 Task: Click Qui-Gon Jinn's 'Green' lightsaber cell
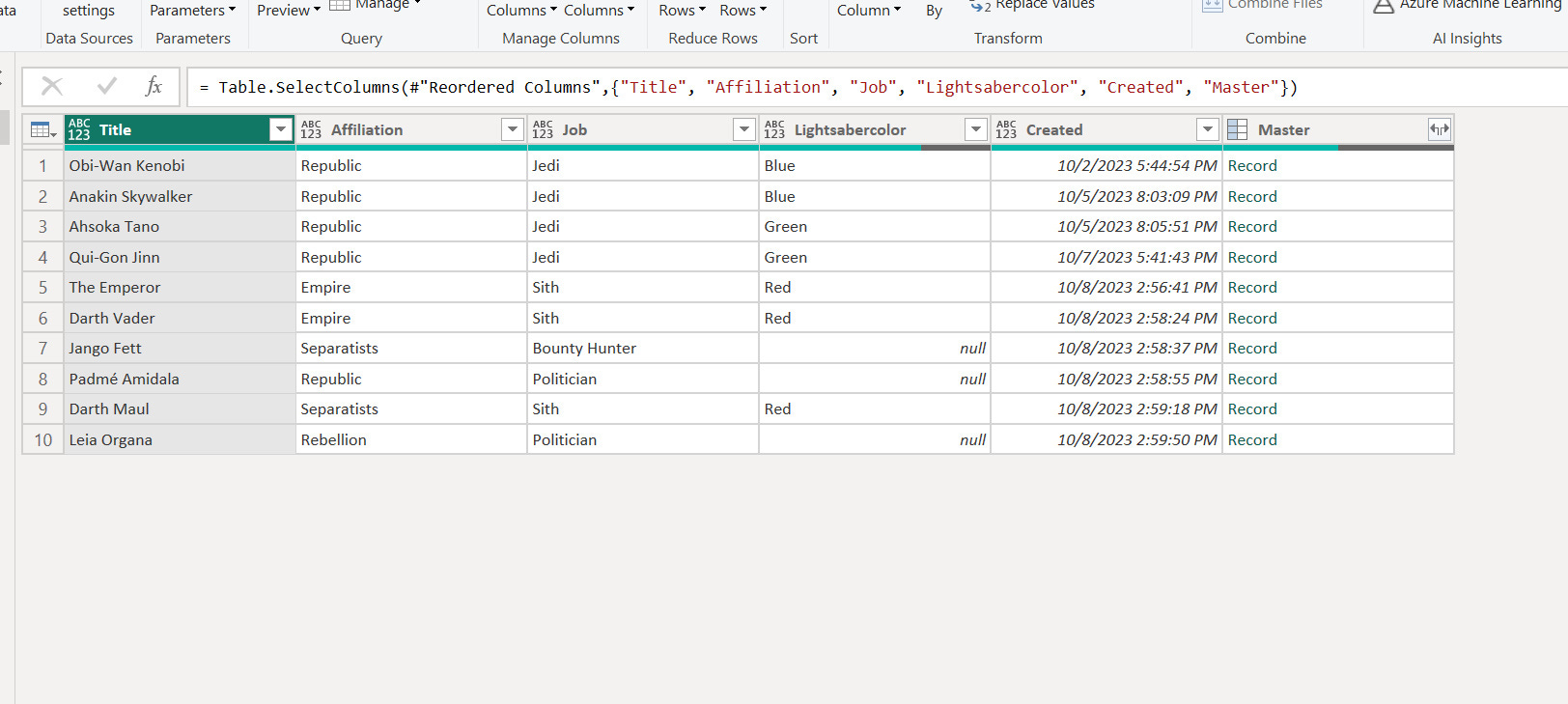(x=875, y=257)
